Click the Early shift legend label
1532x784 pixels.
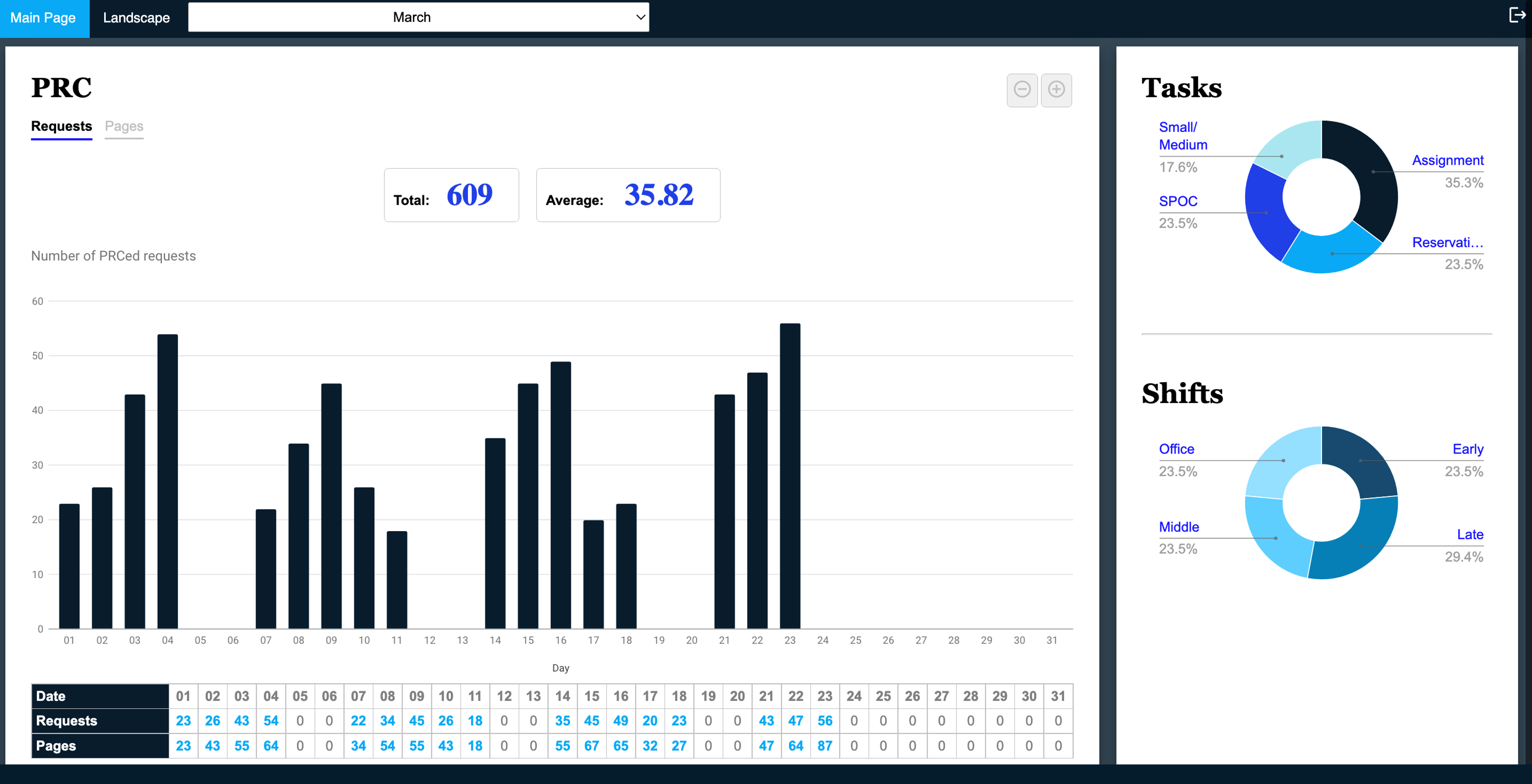1467,449
